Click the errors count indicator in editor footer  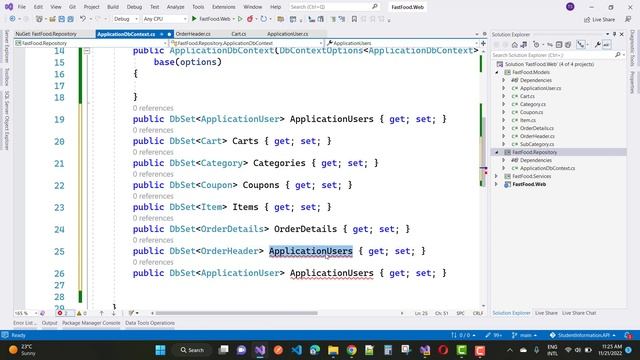tap(64, 313)
